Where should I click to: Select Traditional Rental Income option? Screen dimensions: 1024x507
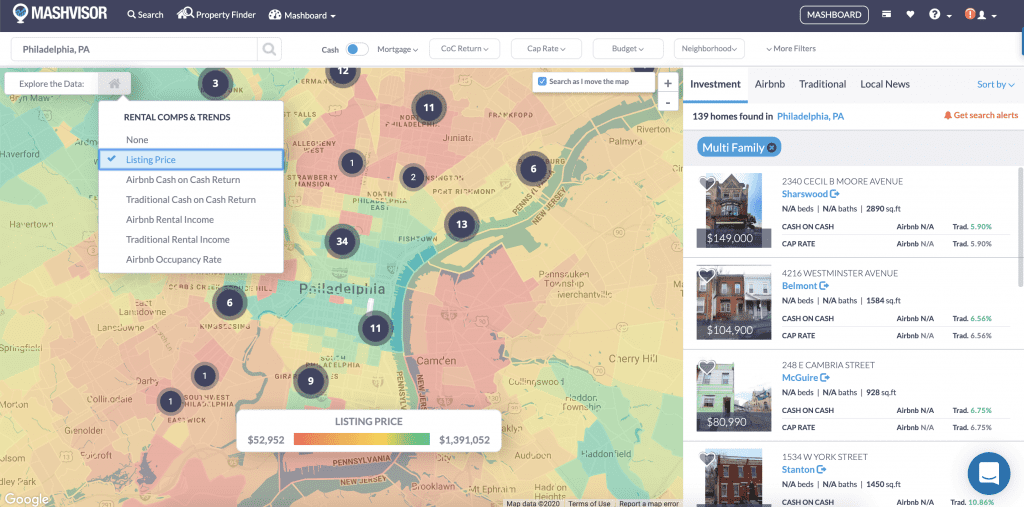(x=178, y=240)
